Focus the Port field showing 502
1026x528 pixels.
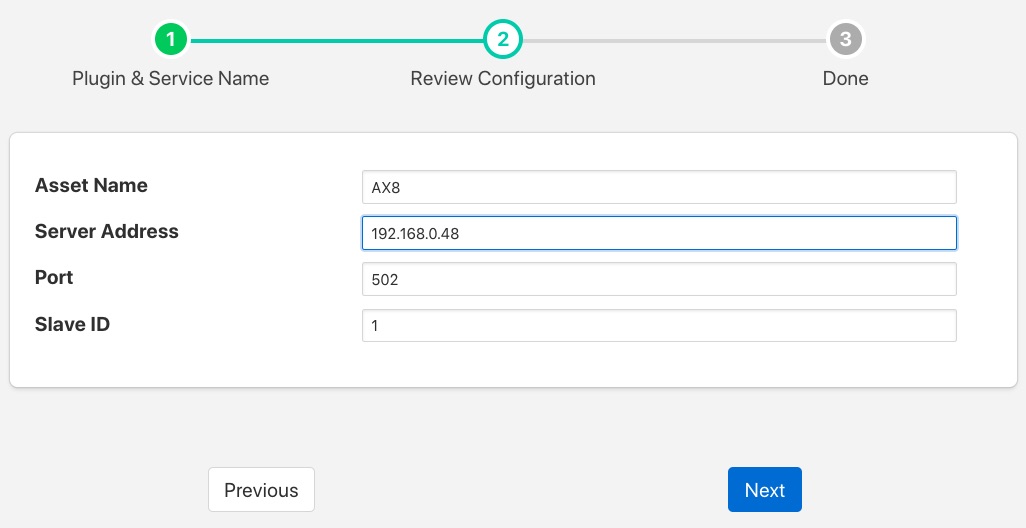point(658,279)
